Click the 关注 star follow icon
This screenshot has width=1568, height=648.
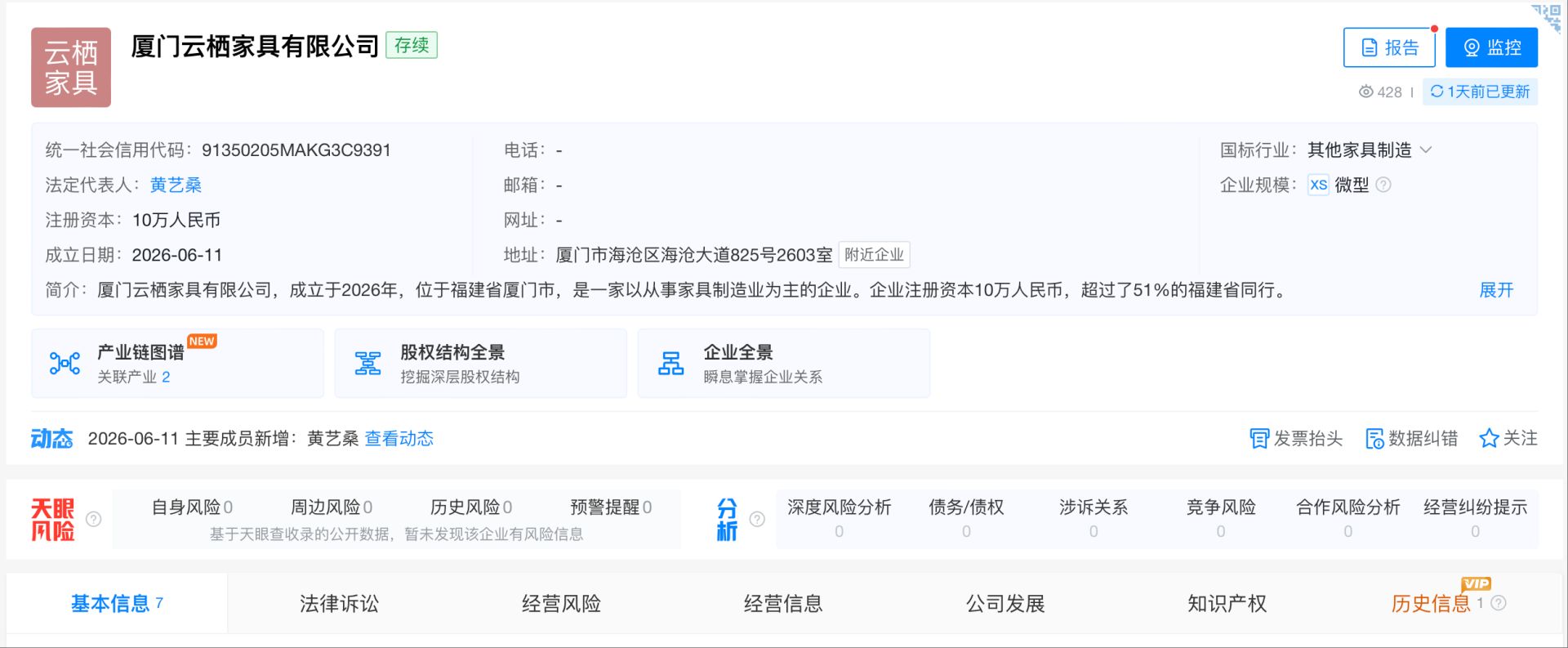(x=1489, y=439)
